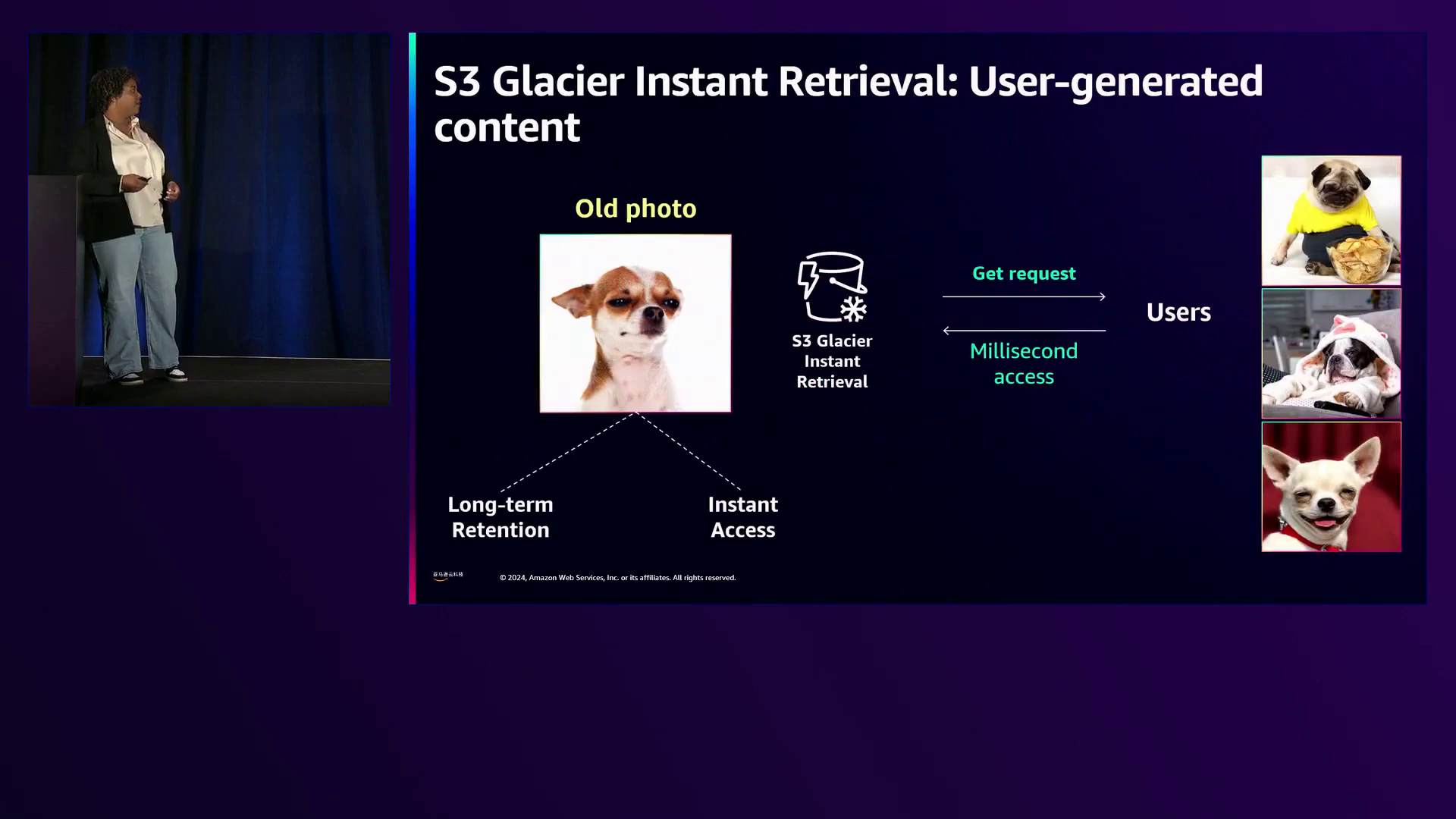The height and width of the screenshot is (819, 1456).
Task: Click the right-pointing Get request arrow
Action: pos(1024,297)
